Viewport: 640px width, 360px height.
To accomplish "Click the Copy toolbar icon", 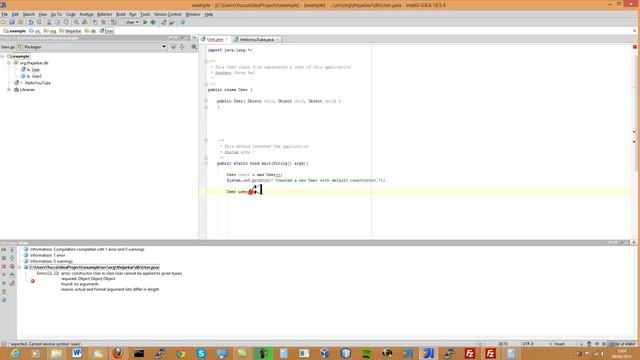I will pyautogui.click(x=58, y=22).
